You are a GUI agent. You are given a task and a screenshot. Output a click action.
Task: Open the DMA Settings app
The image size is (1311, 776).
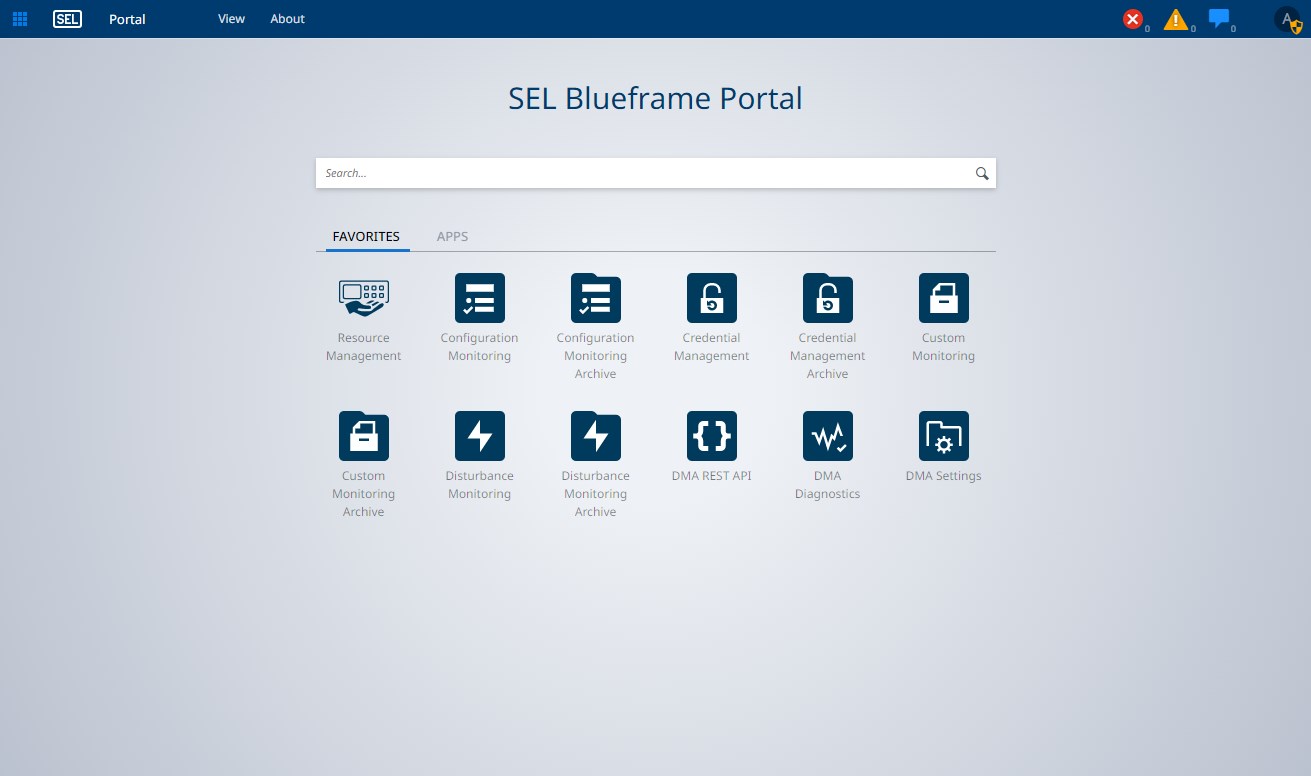[943, 436]
